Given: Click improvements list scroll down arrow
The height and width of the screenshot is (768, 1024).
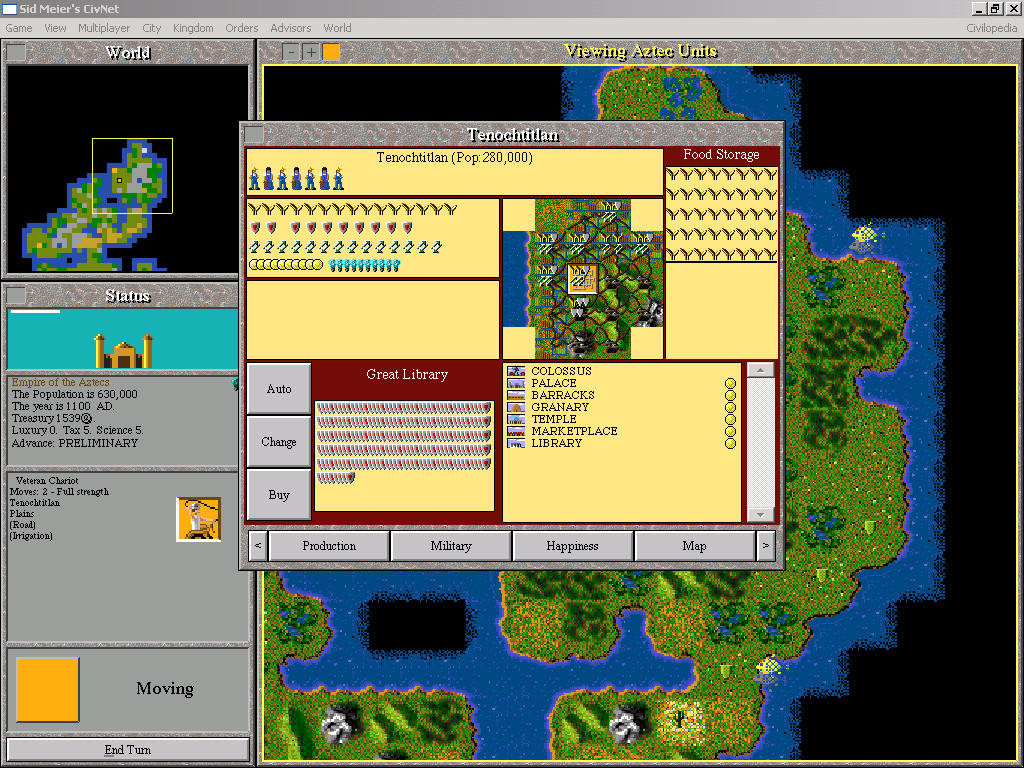Looking at the screenshot, I should (761, 515).
